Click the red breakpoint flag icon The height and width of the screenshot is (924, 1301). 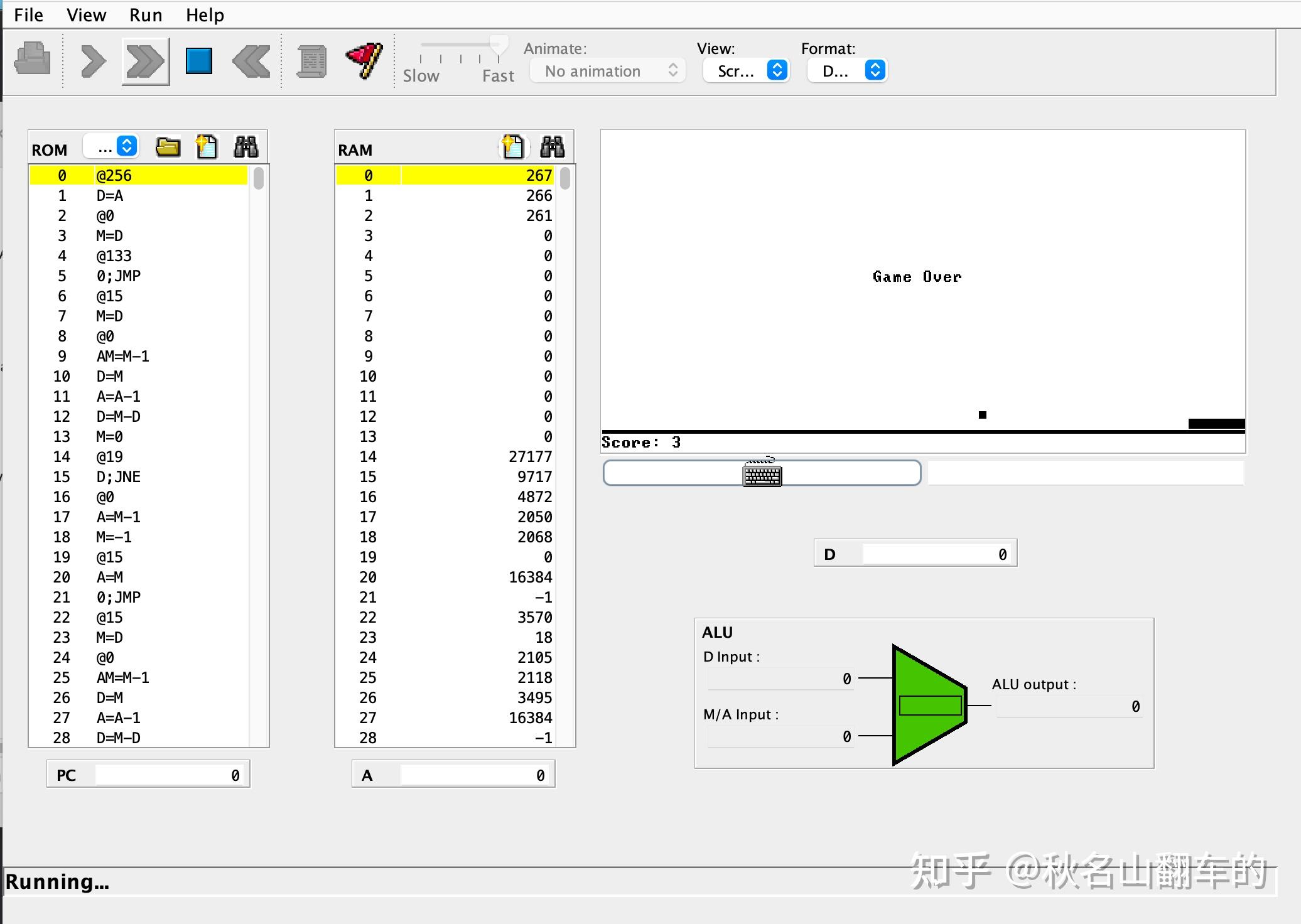tap(363, 61)
